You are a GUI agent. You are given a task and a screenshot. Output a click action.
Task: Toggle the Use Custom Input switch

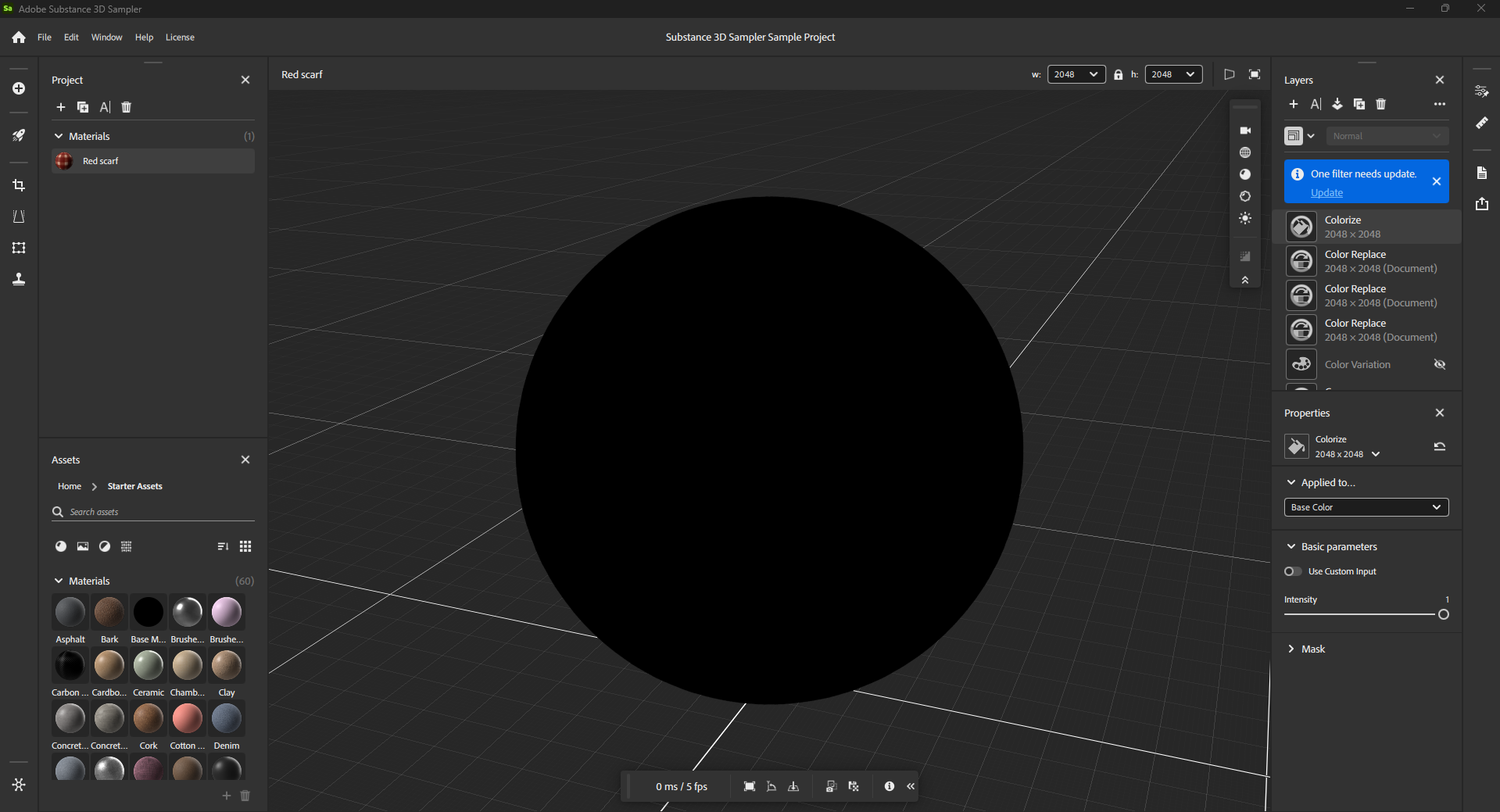(1293, 571)
